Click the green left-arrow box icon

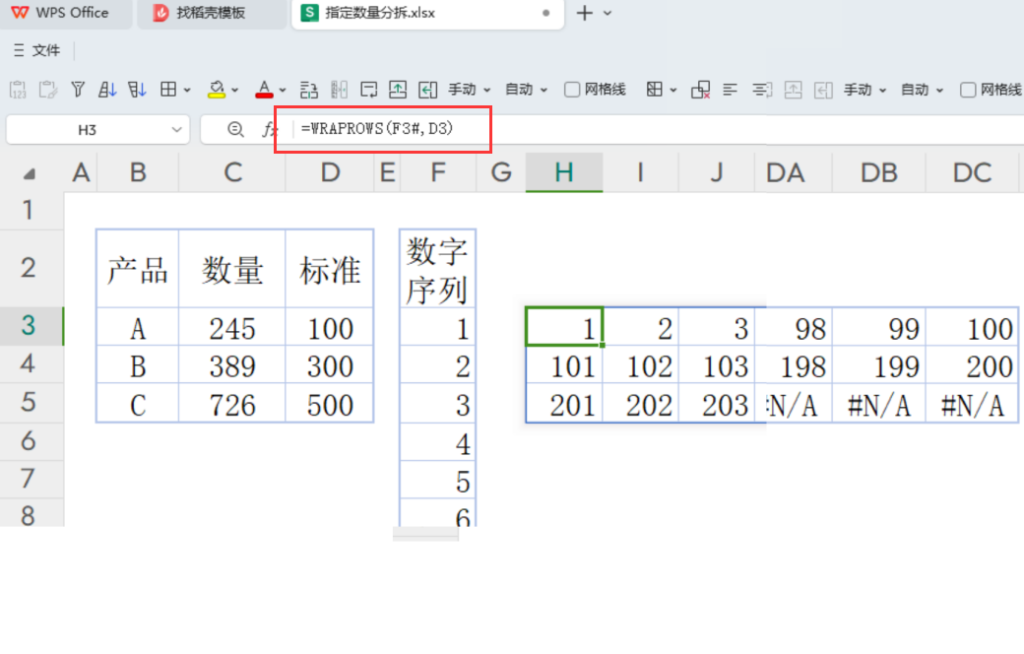[428, 90]
